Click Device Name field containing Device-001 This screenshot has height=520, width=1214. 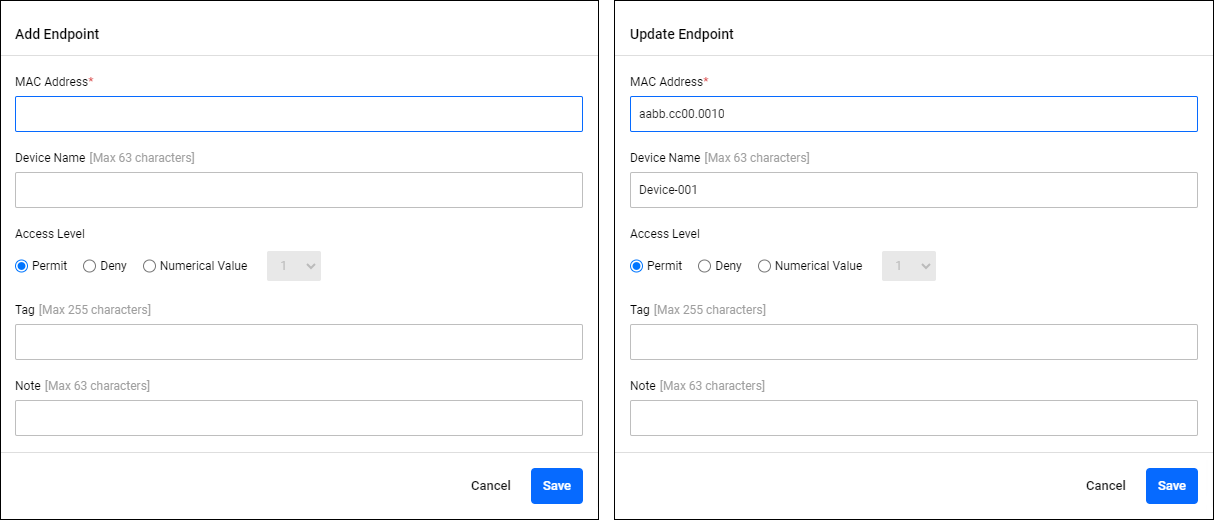pos(913,190)
